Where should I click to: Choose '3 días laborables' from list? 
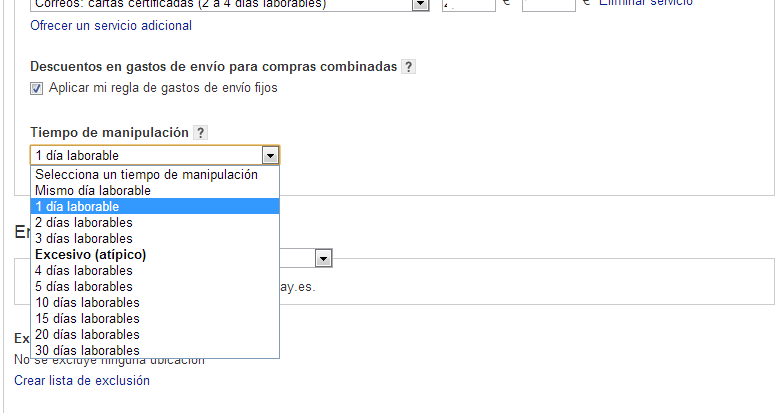(83, 238)
